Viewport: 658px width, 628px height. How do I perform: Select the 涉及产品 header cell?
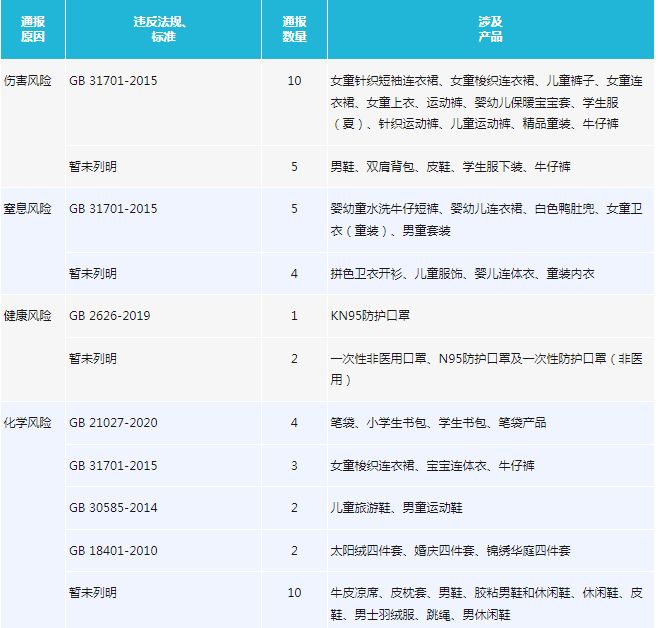pos(490,29)
